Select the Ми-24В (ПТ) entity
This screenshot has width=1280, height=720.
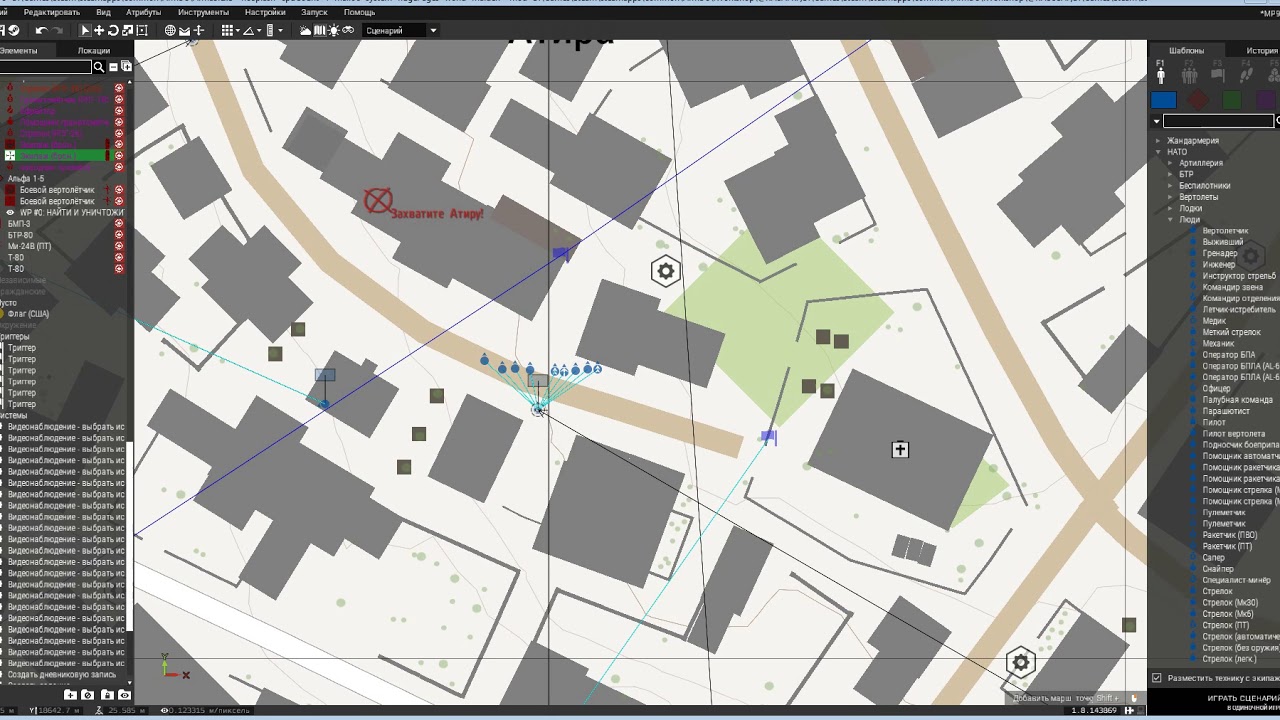(x=29, y=246)
